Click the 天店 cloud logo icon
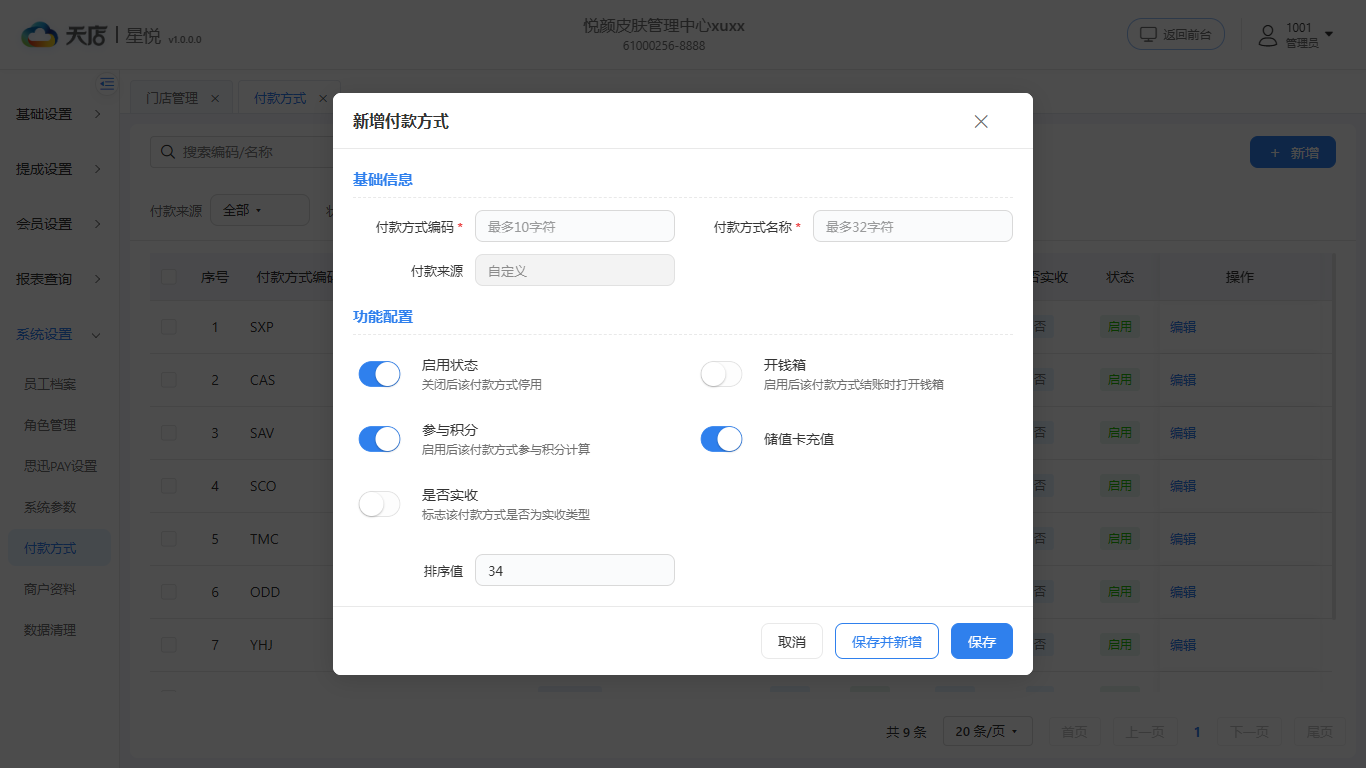Viewport: 1366px width, 768px height. click(x=40, y=35)
